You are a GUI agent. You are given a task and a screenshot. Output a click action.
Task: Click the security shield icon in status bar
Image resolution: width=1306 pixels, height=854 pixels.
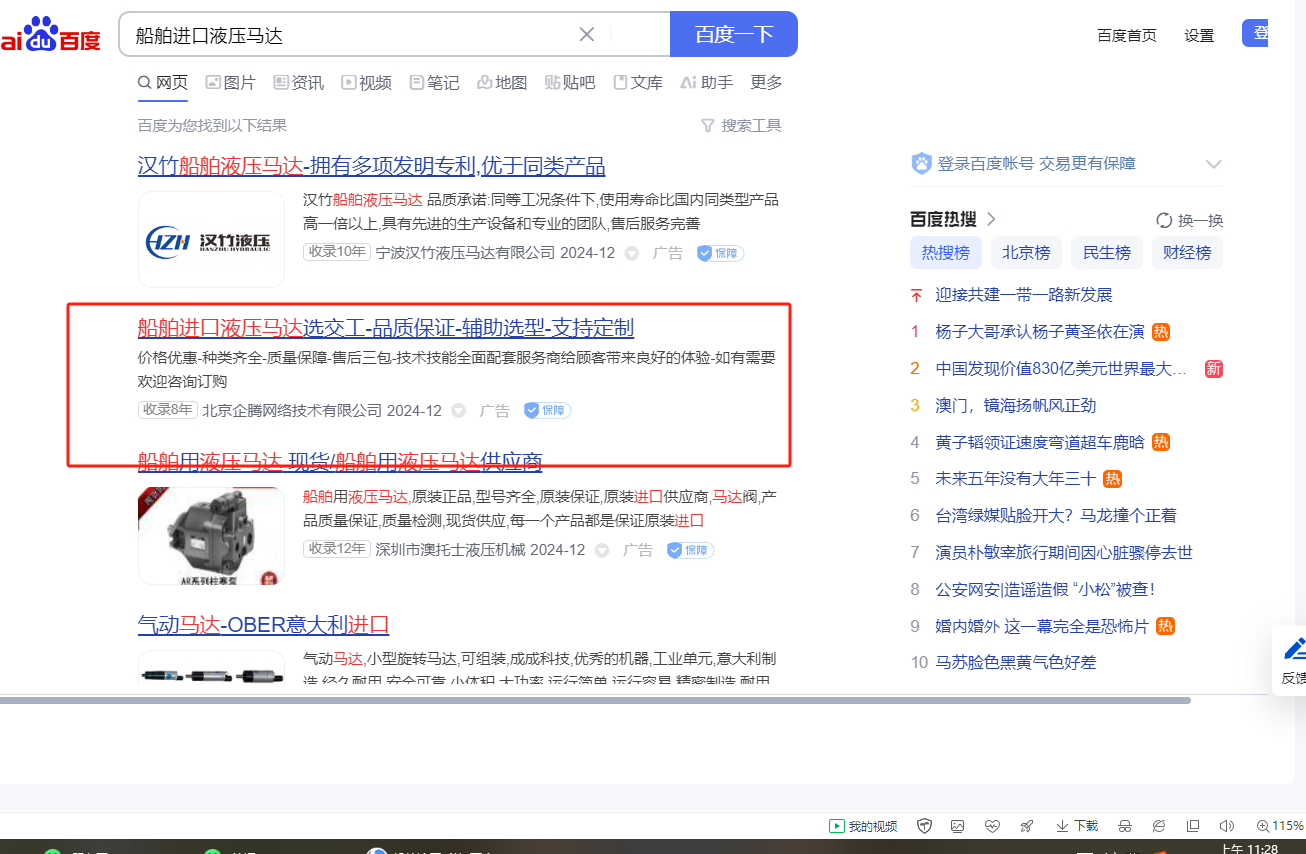pos(925,826)
